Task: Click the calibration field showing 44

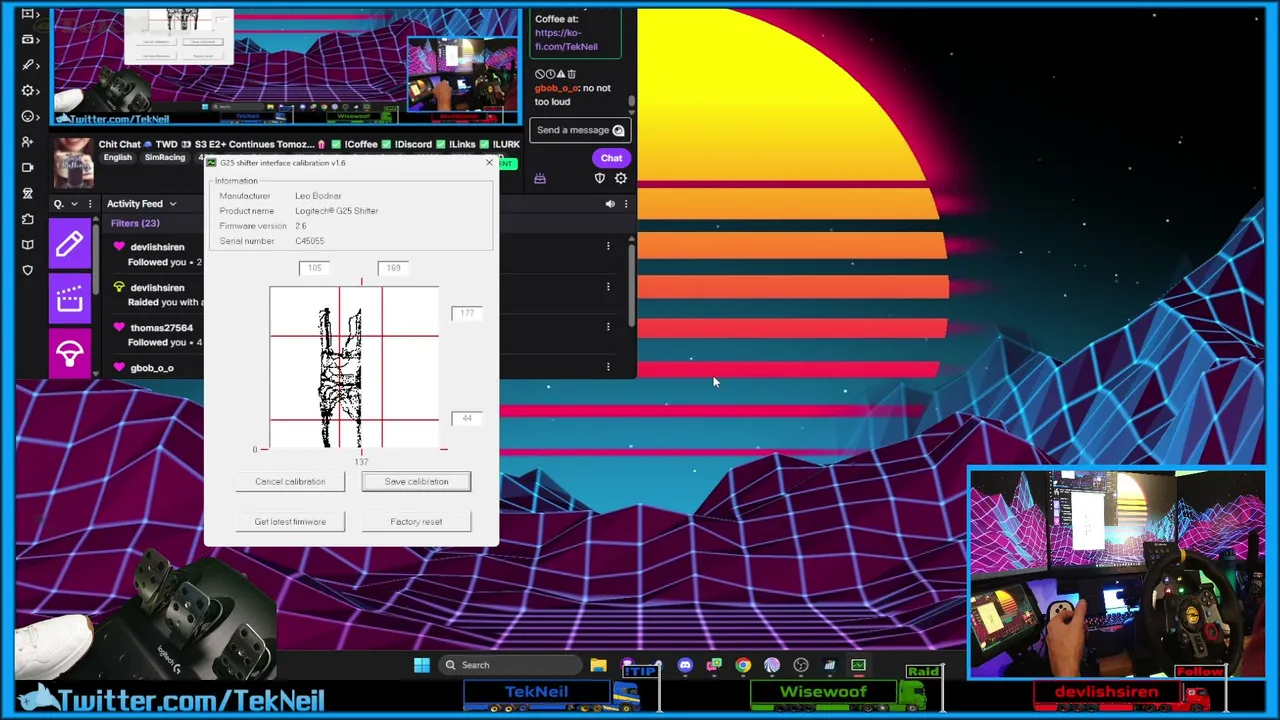Action: (x=466, y=418)
